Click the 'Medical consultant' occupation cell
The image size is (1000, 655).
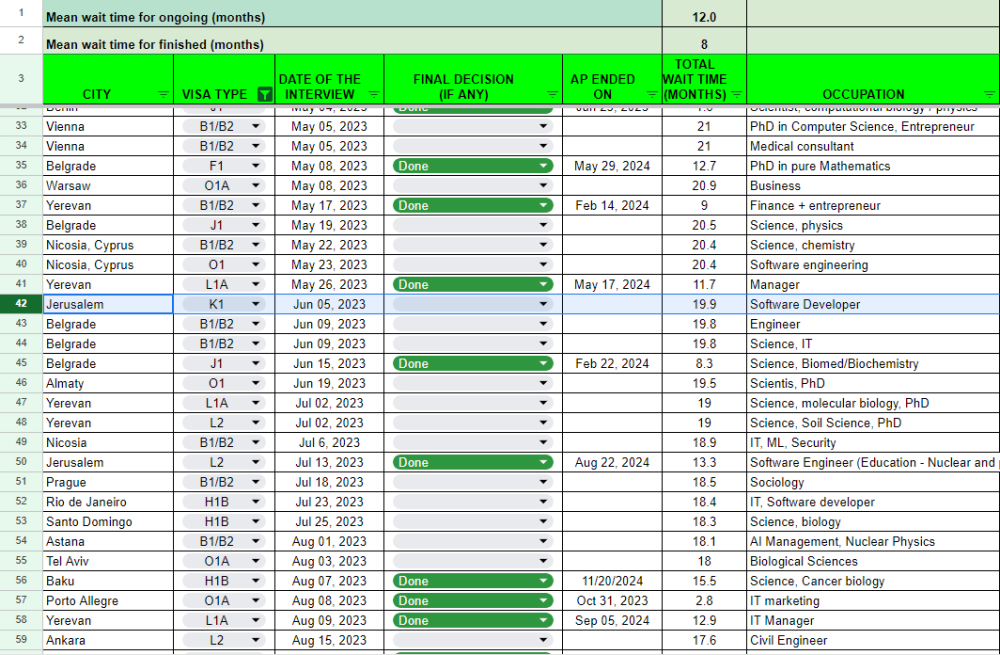click(873, 146)
